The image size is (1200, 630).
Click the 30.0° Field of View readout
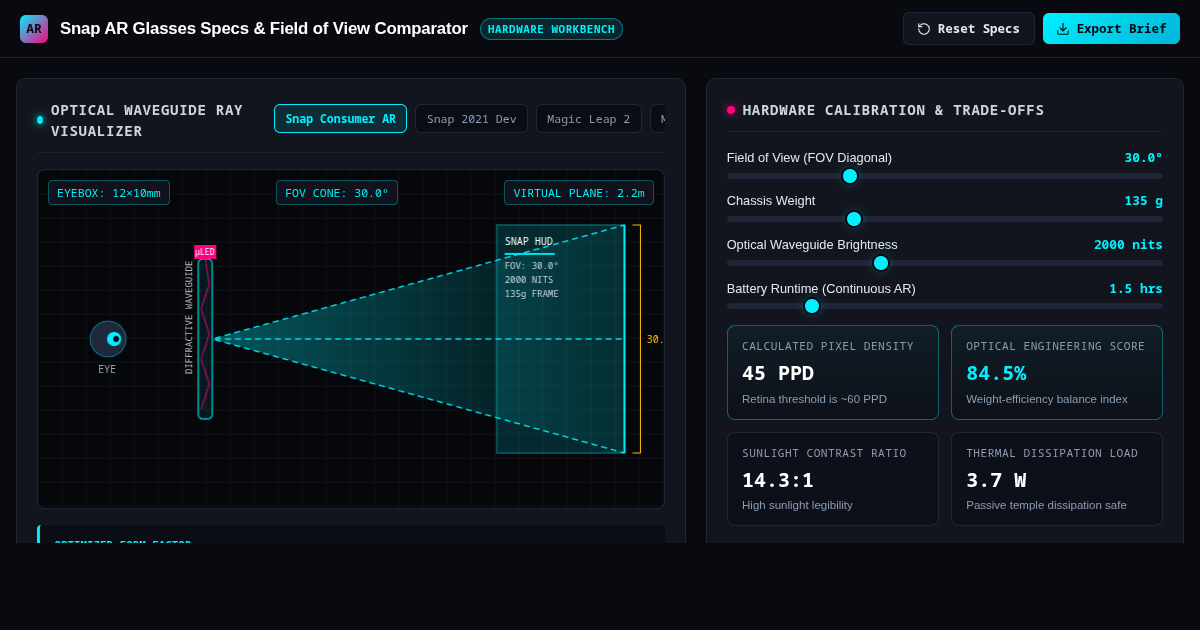click(1143, 157)
